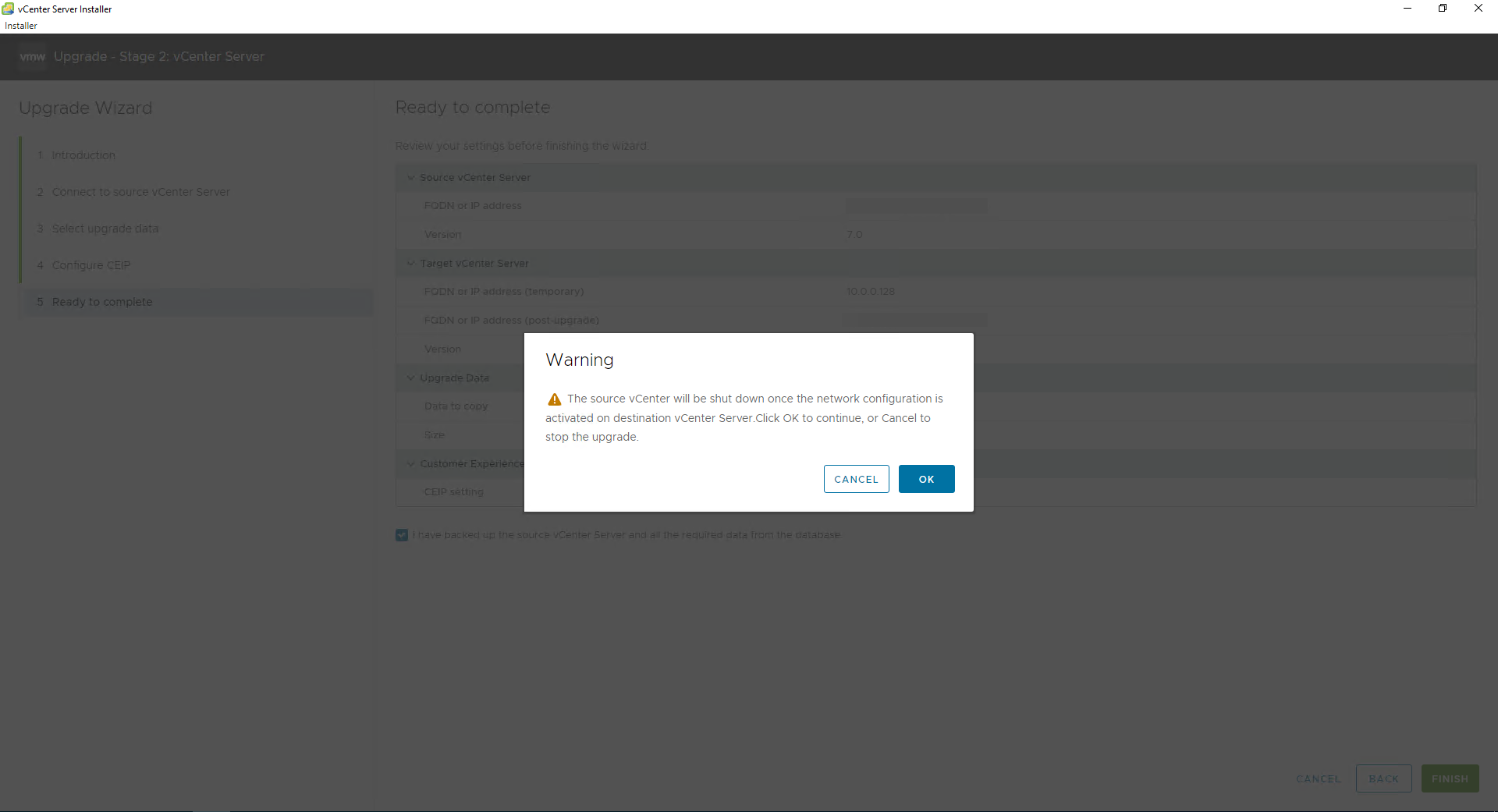Click the Back button in wizard footer
This screenshot has height=812, width=1498.
click(x=1383, y=778)
